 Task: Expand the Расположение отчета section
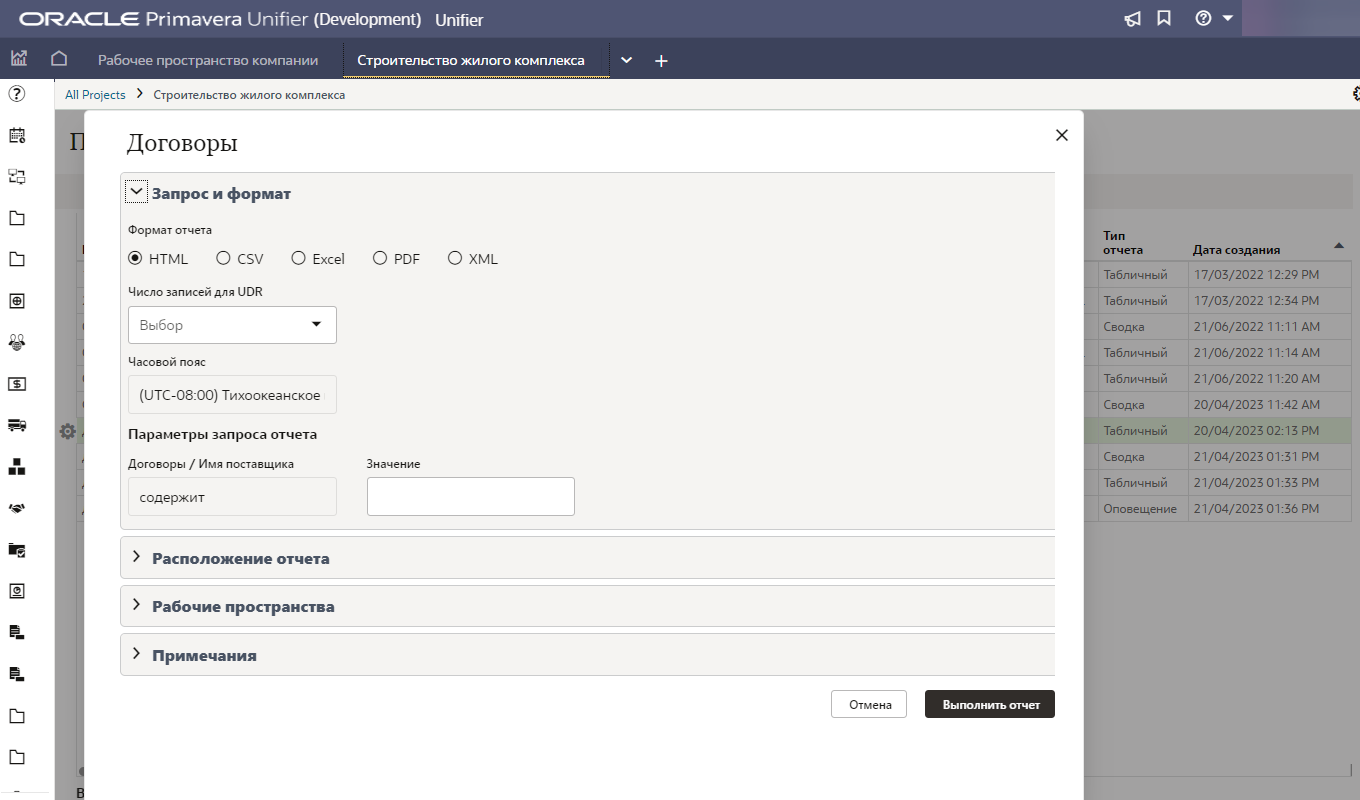(x=240, y=558)
